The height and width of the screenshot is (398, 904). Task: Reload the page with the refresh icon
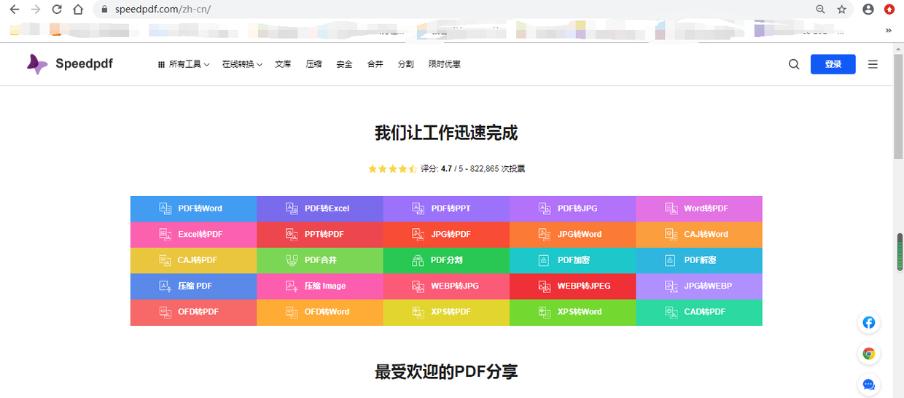pos(56,9)
